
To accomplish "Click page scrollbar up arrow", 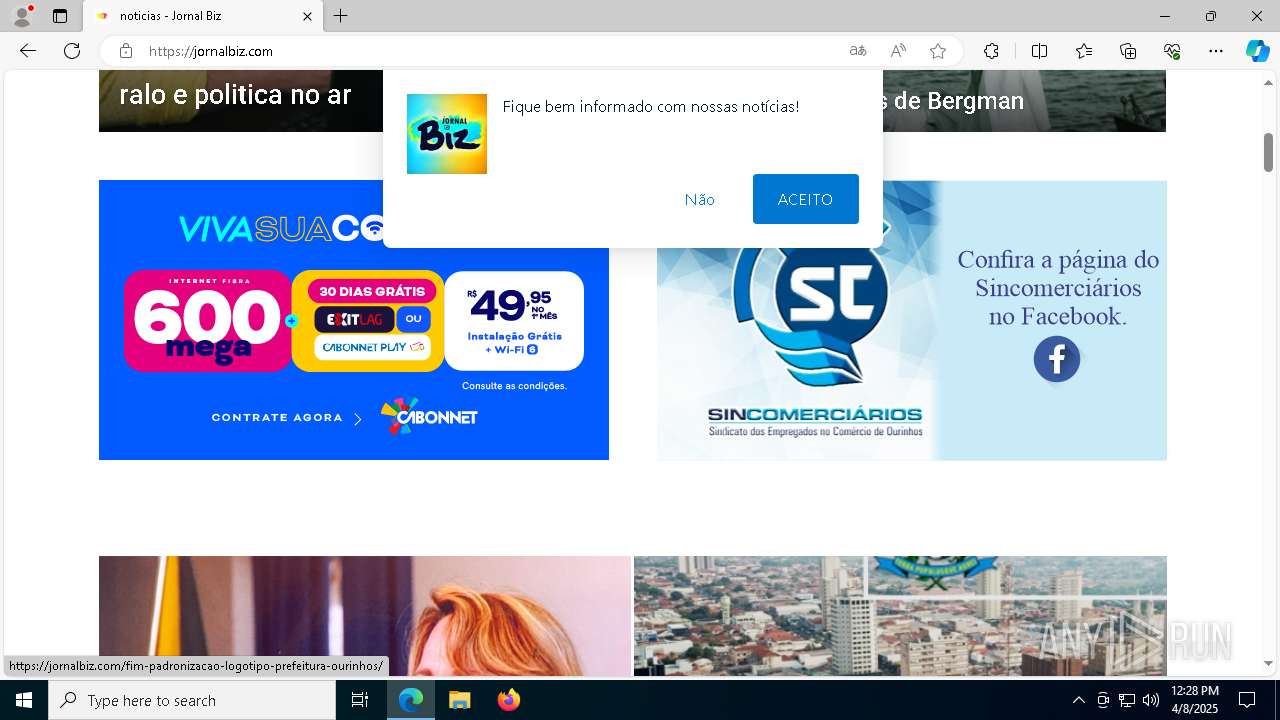I will [1268, 84].
